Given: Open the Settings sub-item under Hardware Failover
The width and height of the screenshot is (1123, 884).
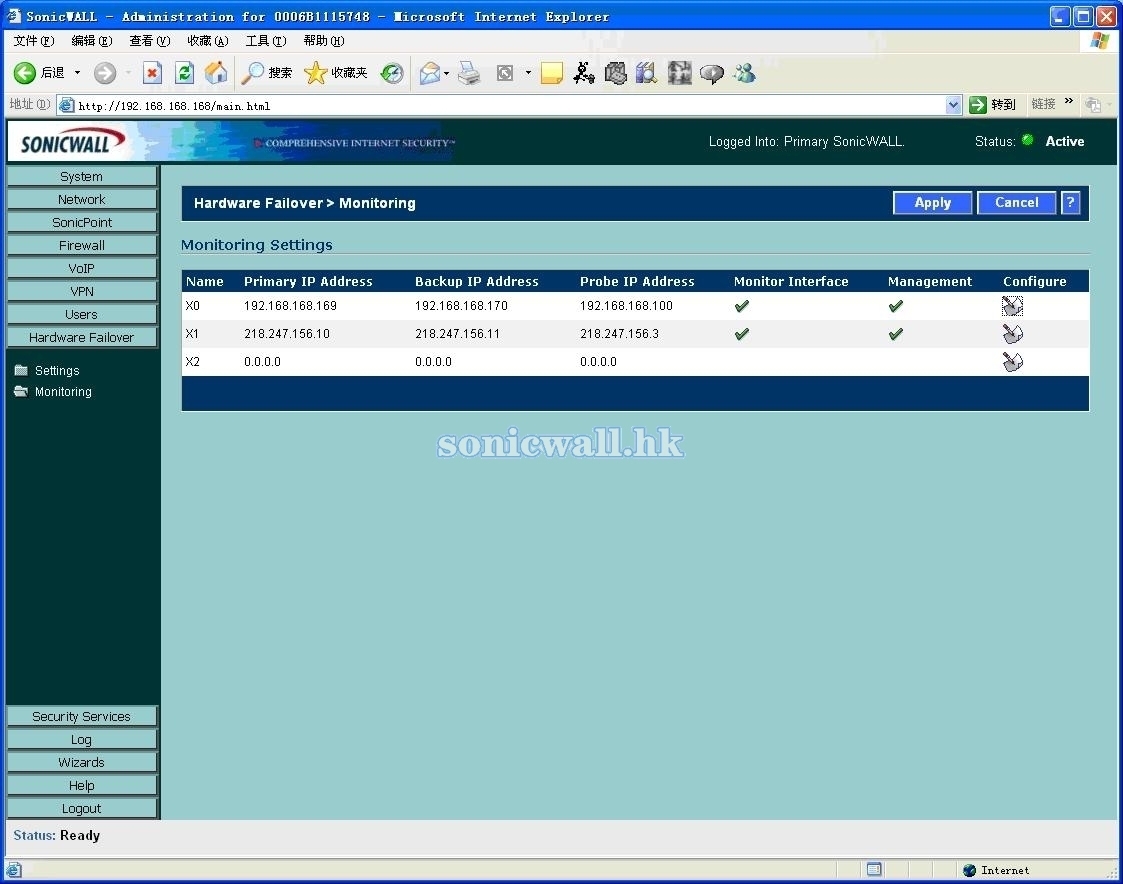Looking at the screenshot, I should (57, 370).
